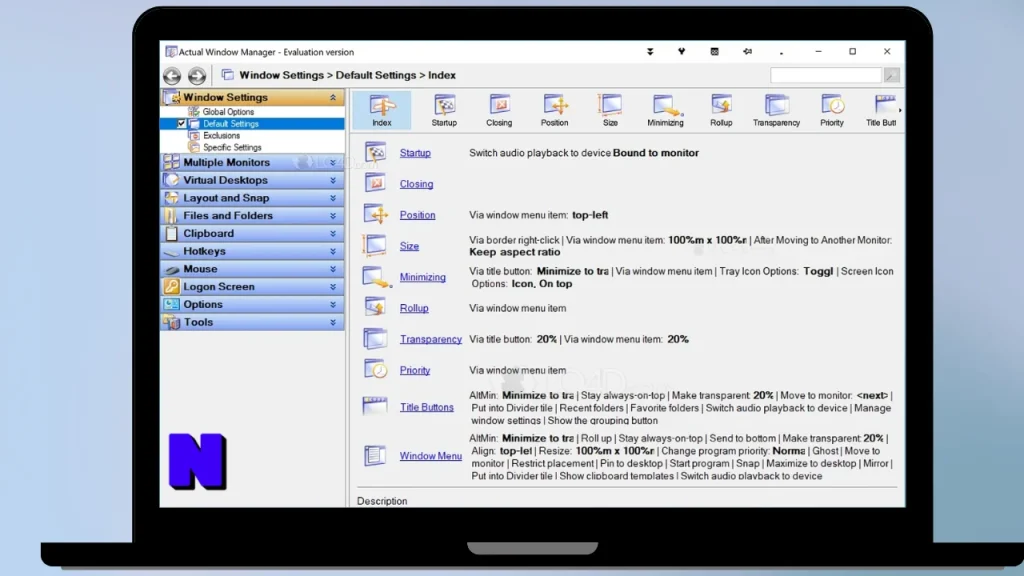Screen dimensions: 1024x576
Task: Toggle the Default Settings checkbox
Action: tap(182, 124)
